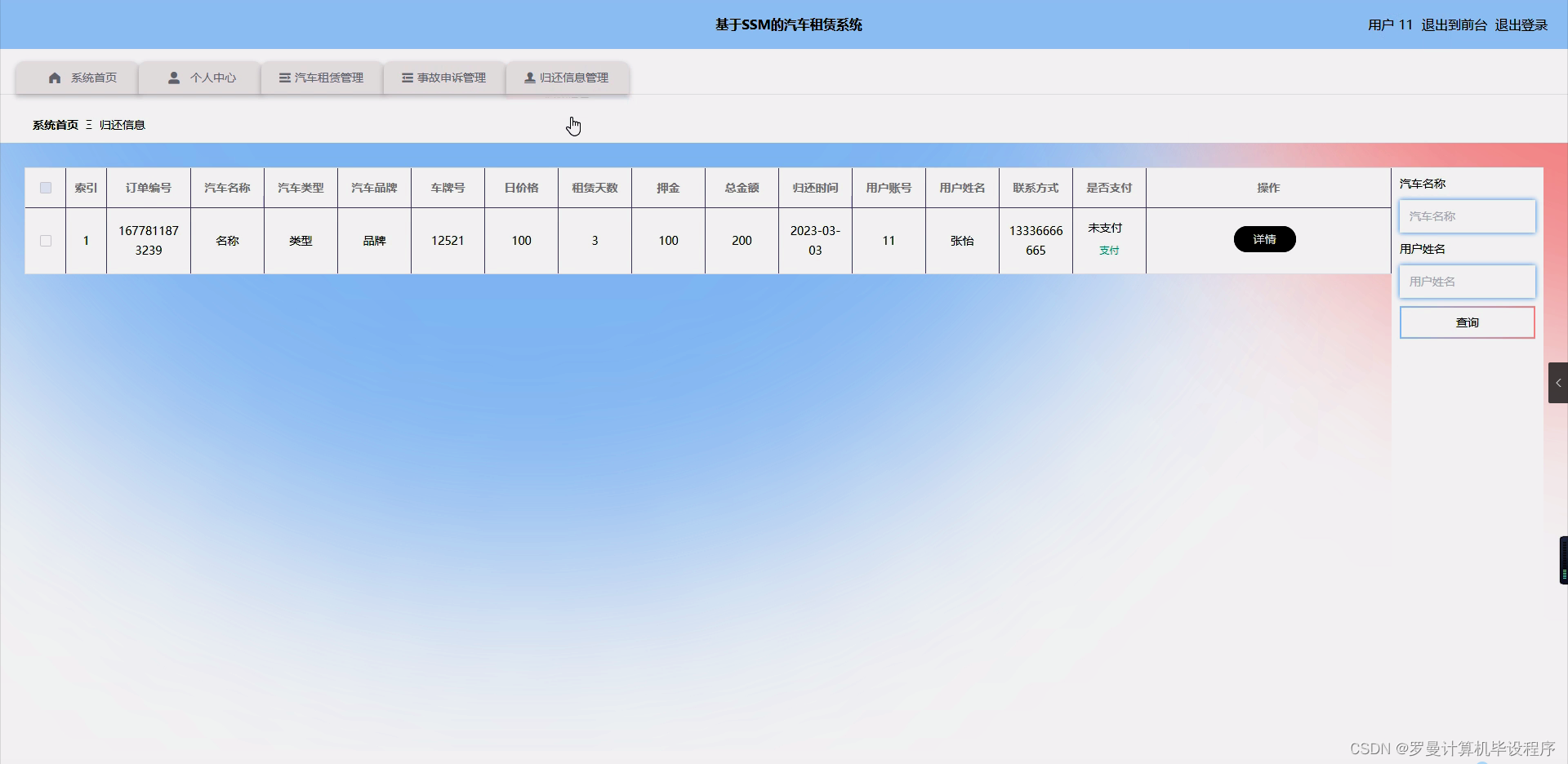Click the user icon on 归还信息管理 tab
The image size is (1568, 764).
[527, 78]
